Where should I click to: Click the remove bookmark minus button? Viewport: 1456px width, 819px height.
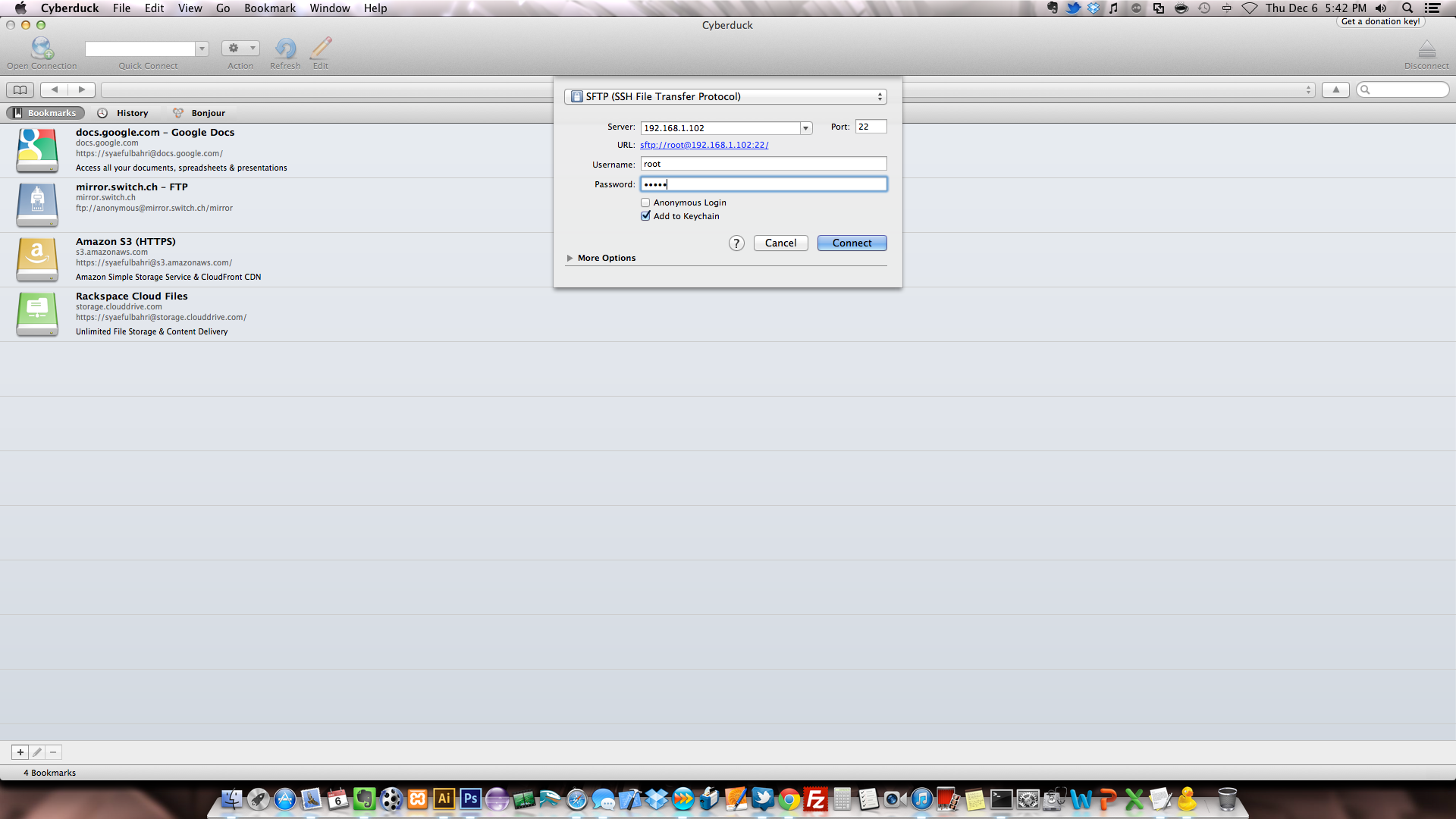pos(53,752)
